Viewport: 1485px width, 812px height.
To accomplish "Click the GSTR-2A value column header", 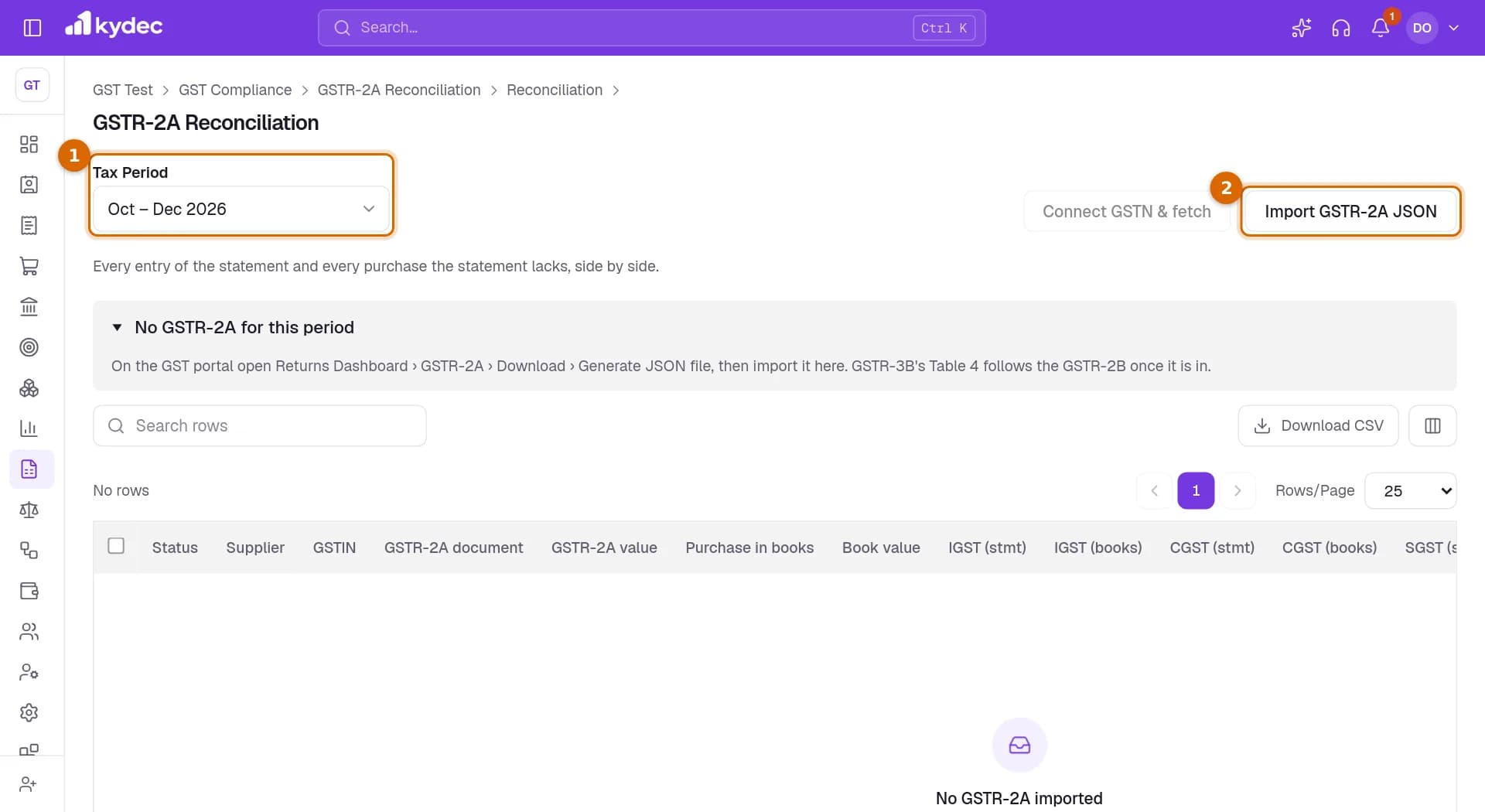I will click(x=604, y=548).
